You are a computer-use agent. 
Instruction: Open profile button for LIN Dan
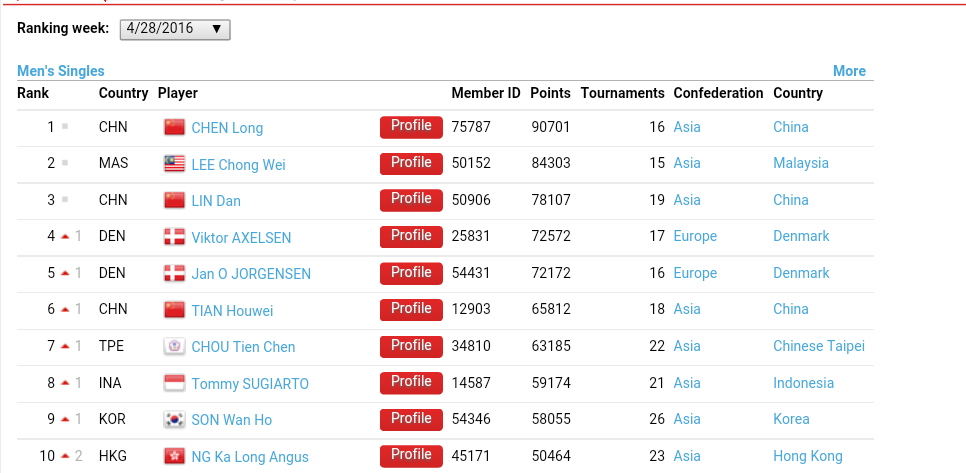point(411,200)
